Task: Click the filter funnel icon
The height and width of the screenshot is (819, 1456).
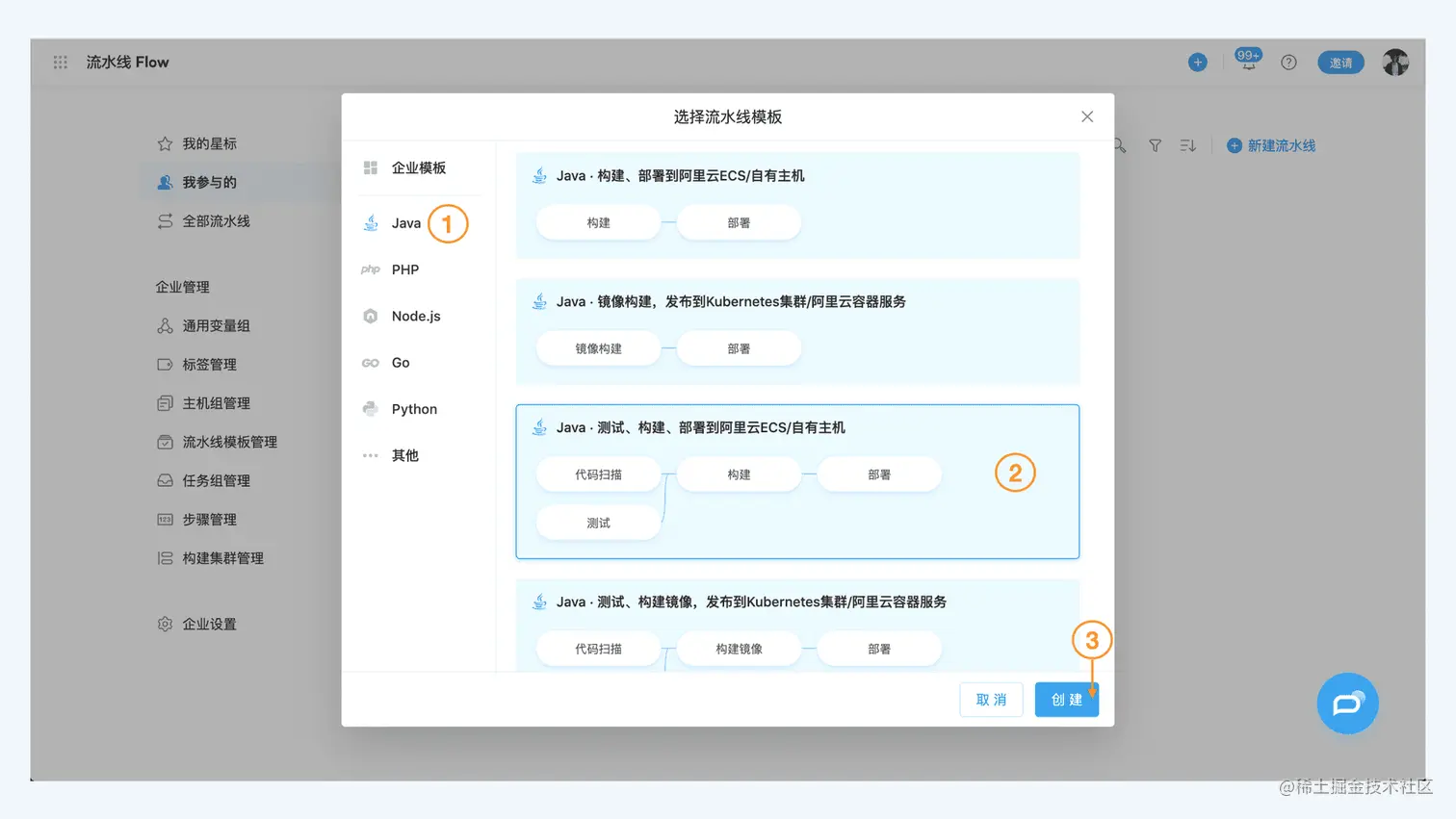Action: (x=1155, y=145)
